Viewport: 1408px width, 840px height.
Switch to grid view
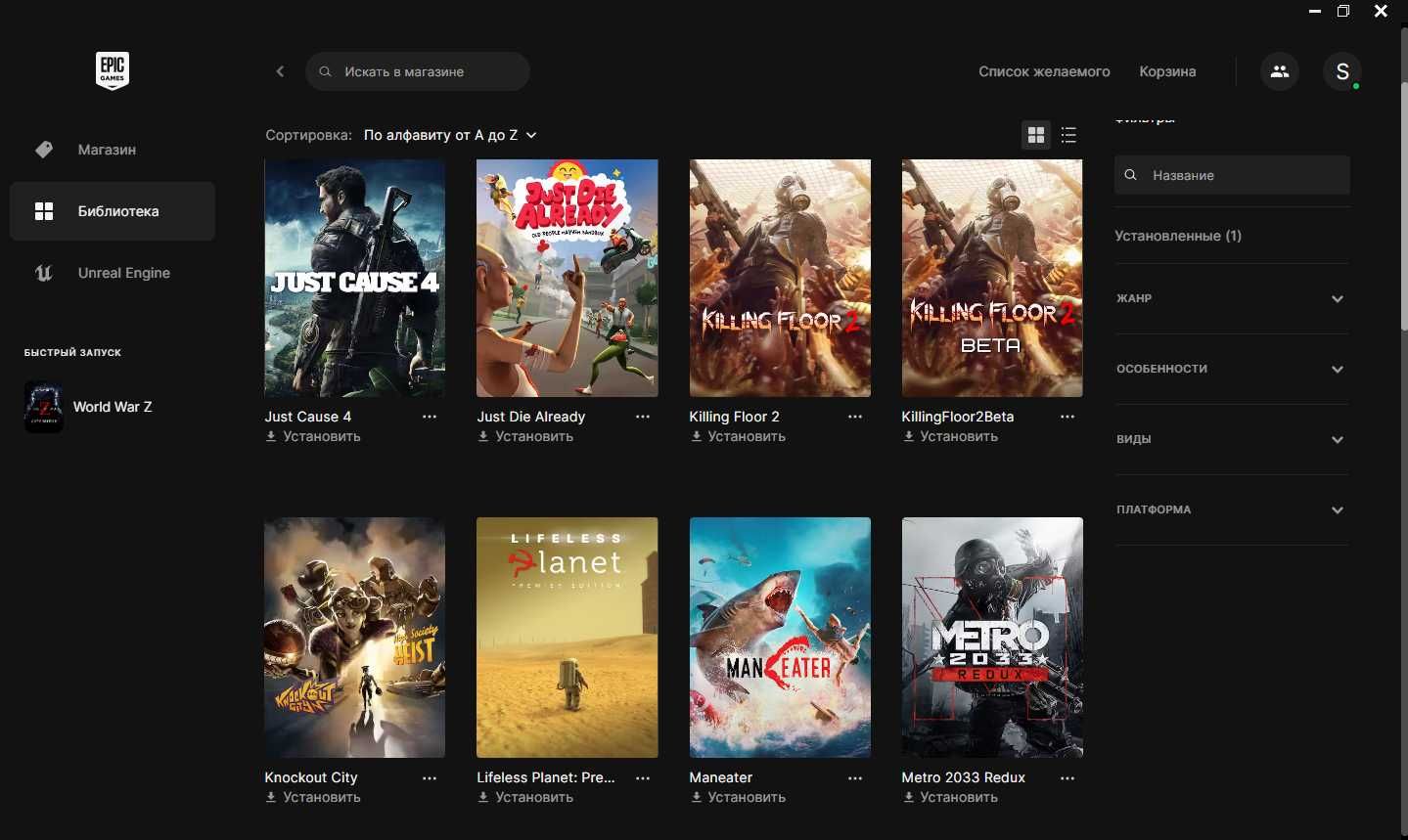click(x=1036, y=135)
